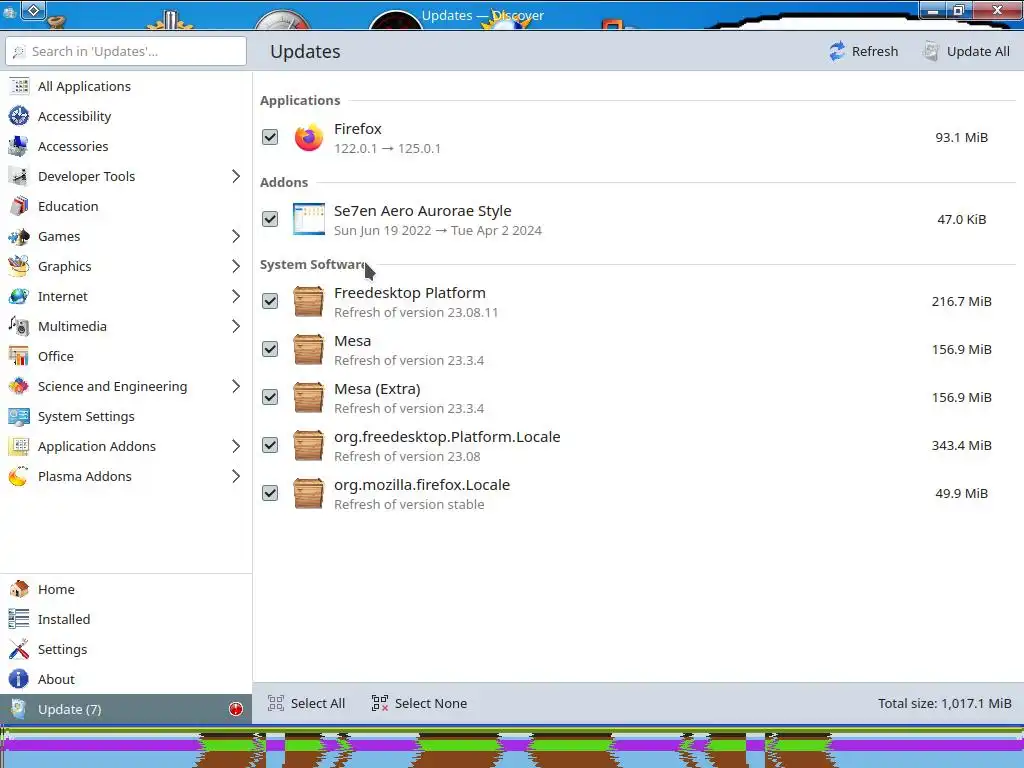Viewport: 1024px width, 768px height.
Task: Click the red update notification badge
Action: coord(236,709)
